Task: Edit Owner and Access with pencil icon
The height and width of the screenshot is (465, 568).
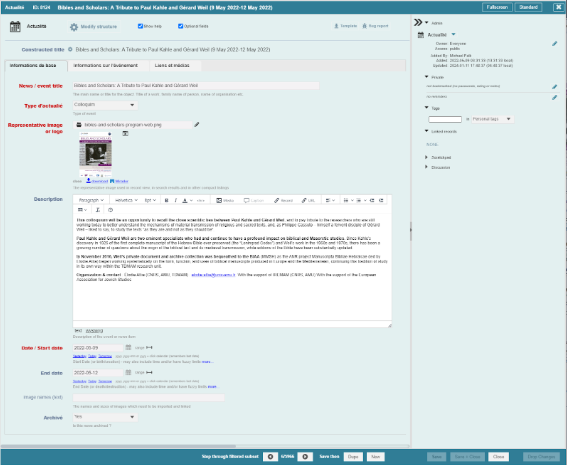Action: coord(555,44)
